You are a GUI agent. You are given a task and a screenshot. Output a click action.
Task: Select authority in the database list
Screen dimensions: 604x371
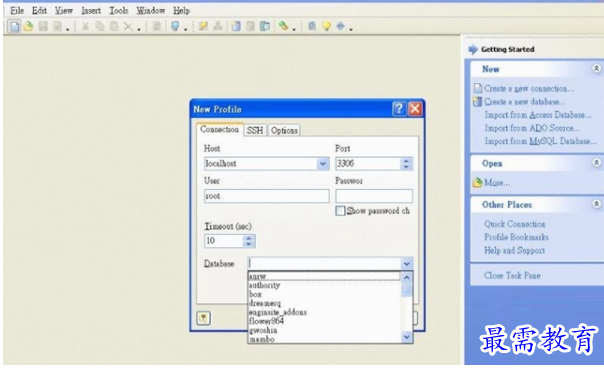click(324, 285)
